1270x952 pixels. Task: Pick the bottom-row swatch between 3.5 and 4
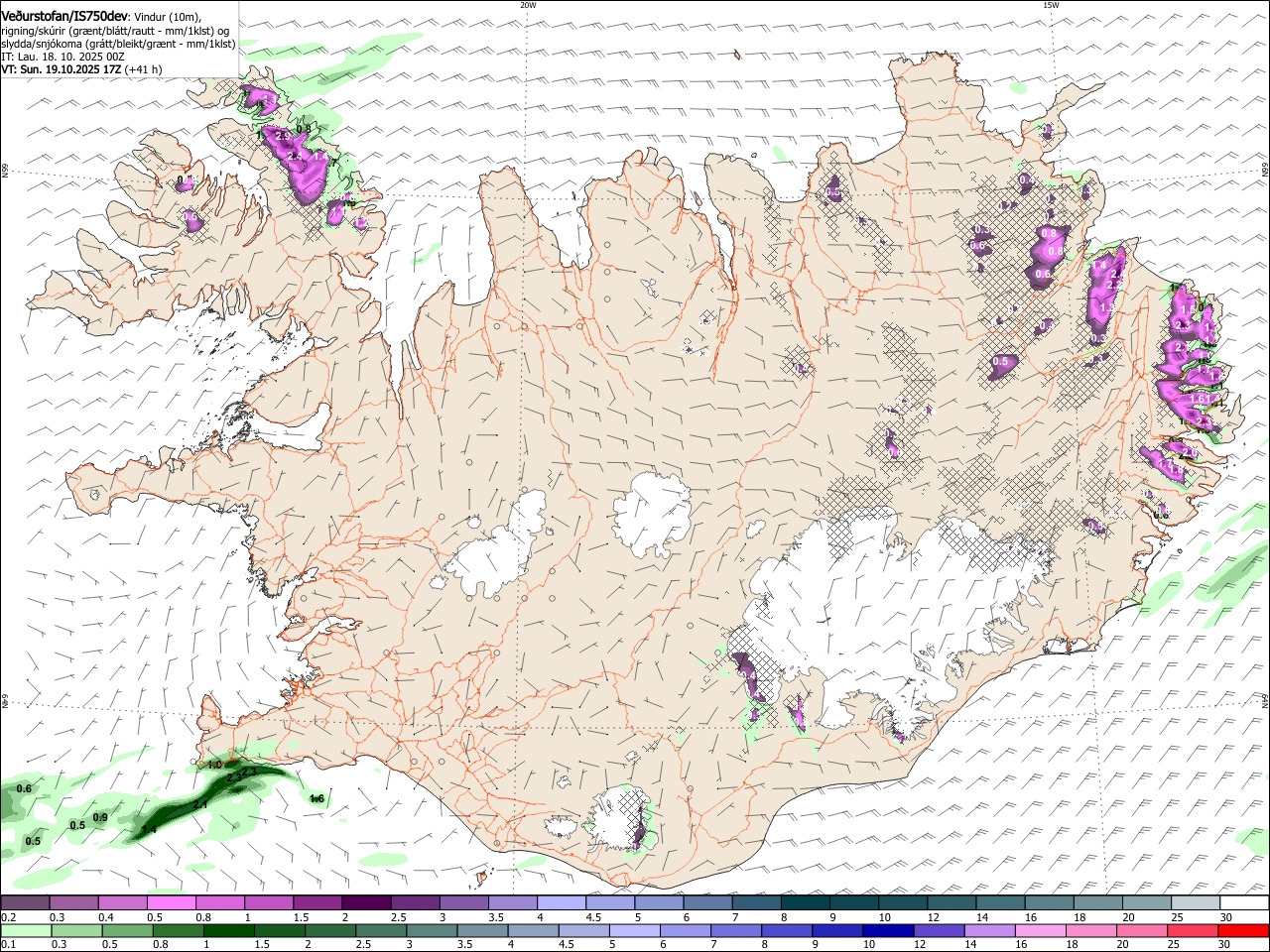(482, 930)
